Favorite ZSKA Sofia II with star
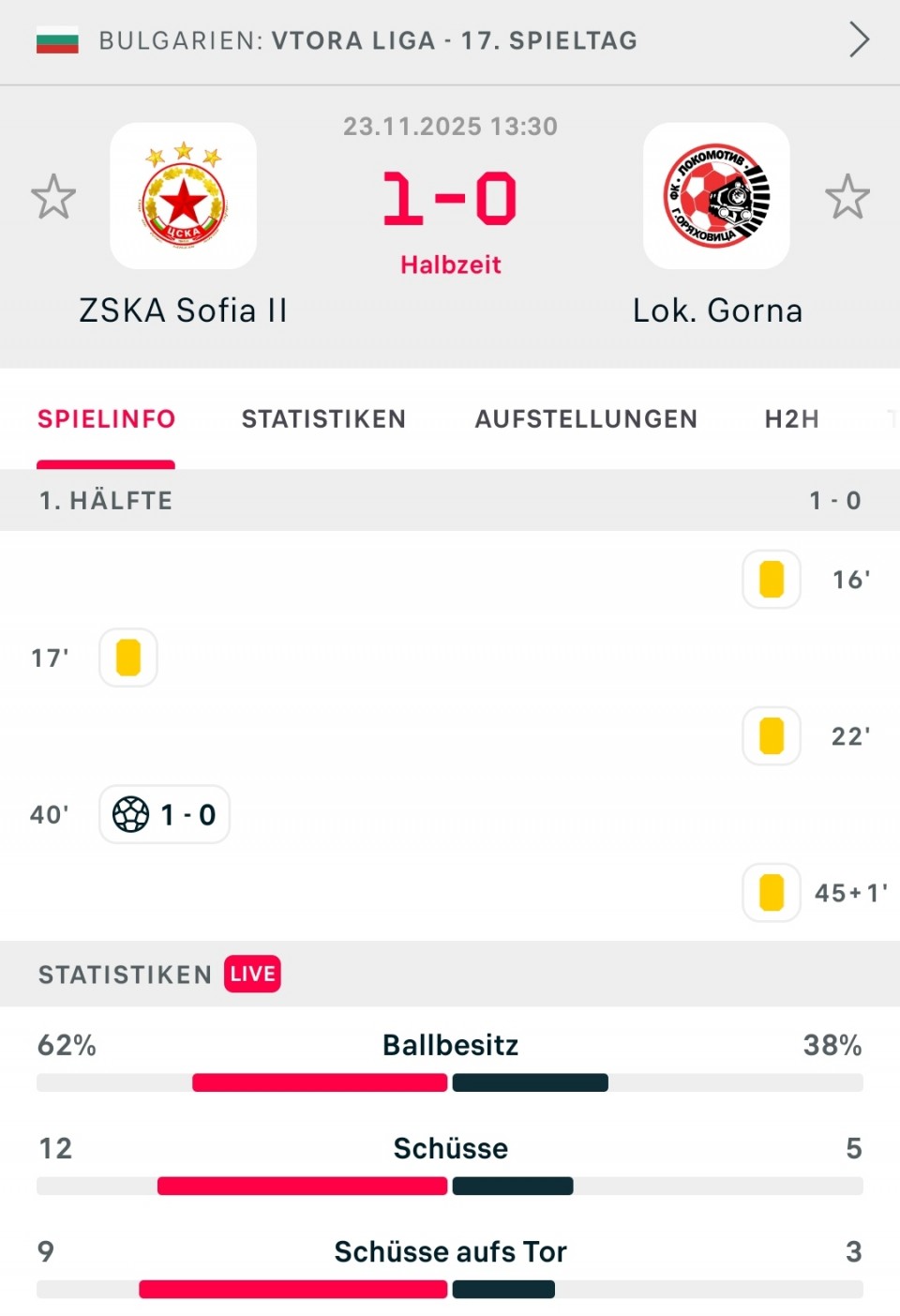The width and height of the screenshot is (900, 1316). 53,197
